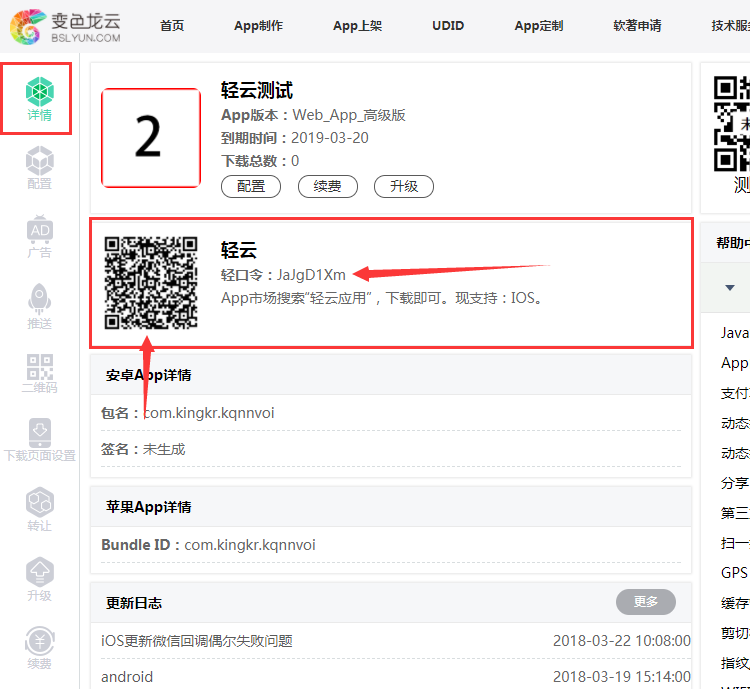Open the 下载页面设置 sidebar icon

pos(40,440)
